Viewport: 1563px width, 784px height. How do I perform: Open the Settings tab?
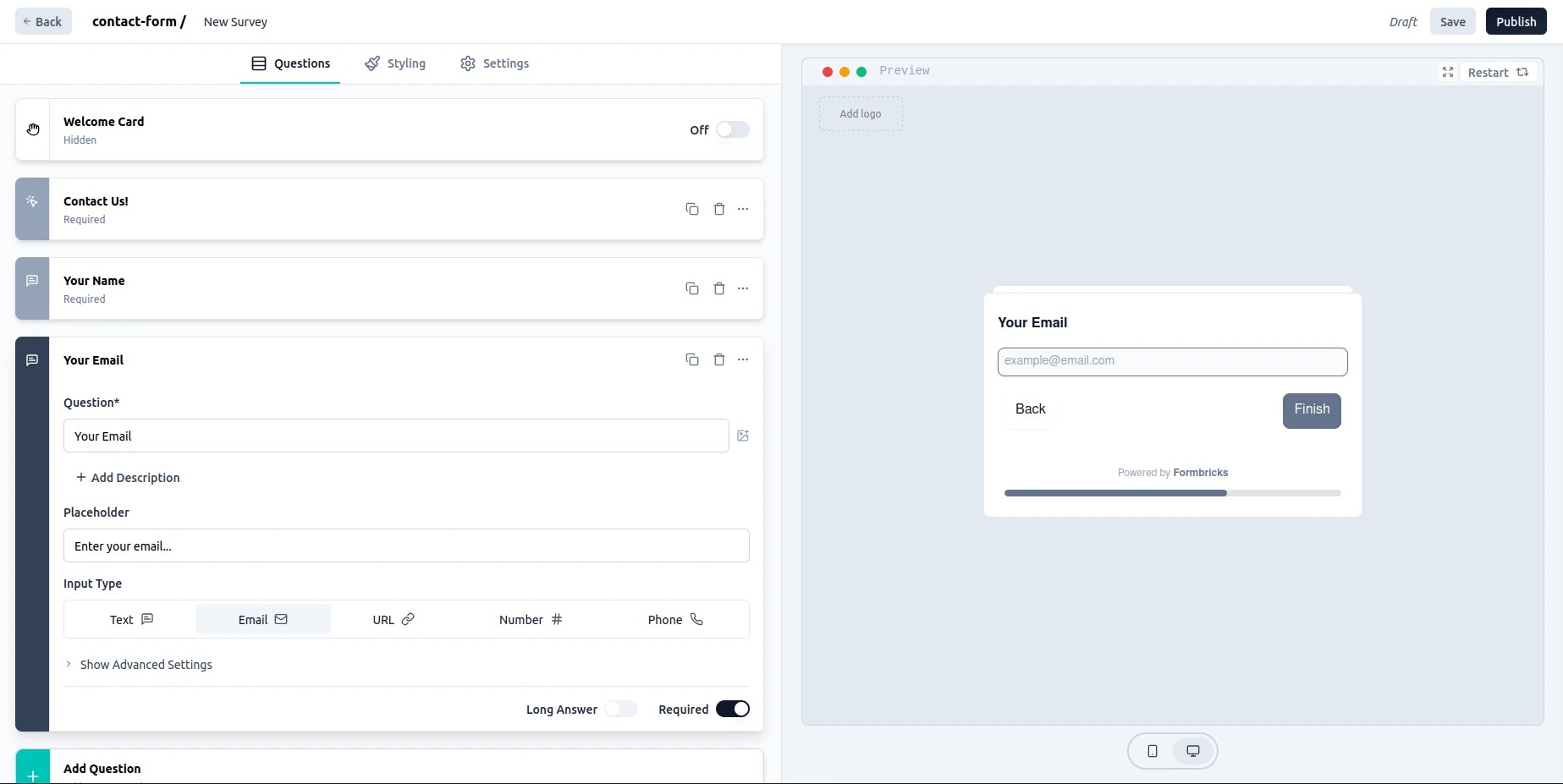(495, 63)
